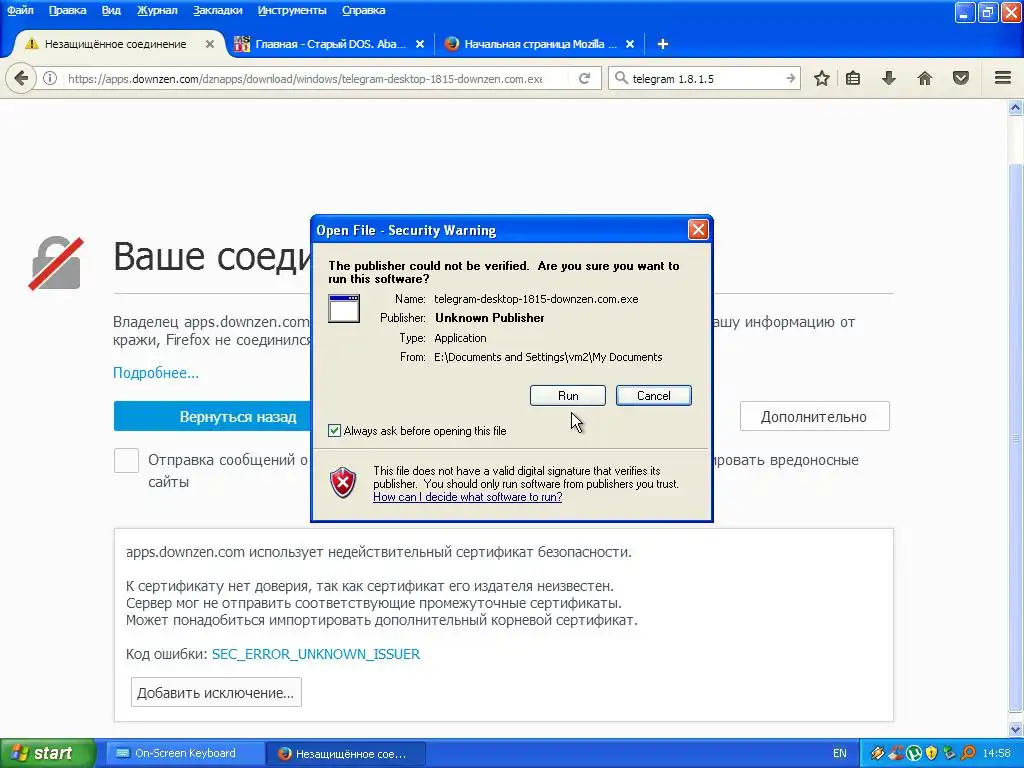
Task: Click the application file icon in dialog
Action: 344,309
